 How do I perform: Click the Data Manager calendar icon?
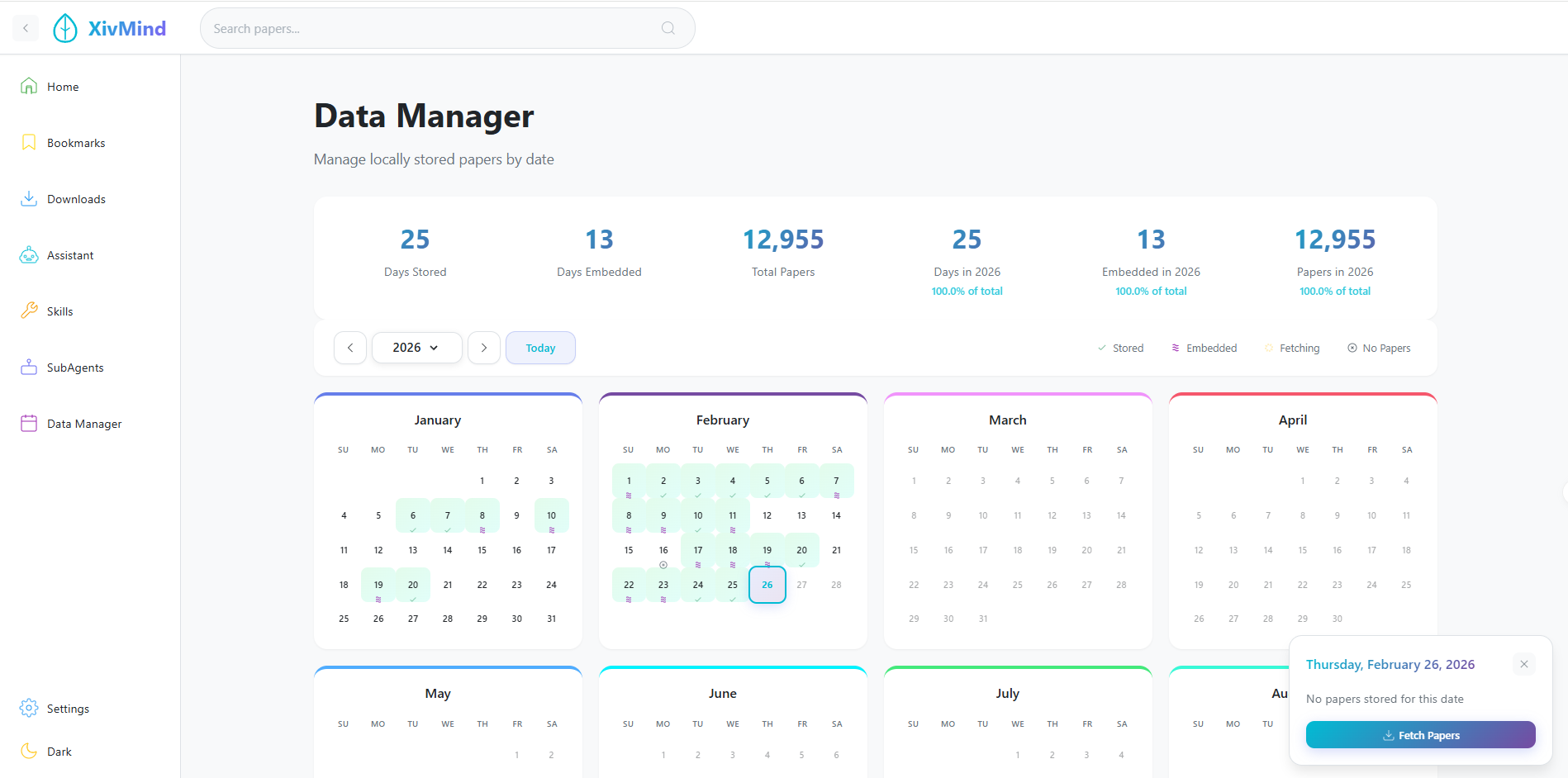tap(29, 423)
